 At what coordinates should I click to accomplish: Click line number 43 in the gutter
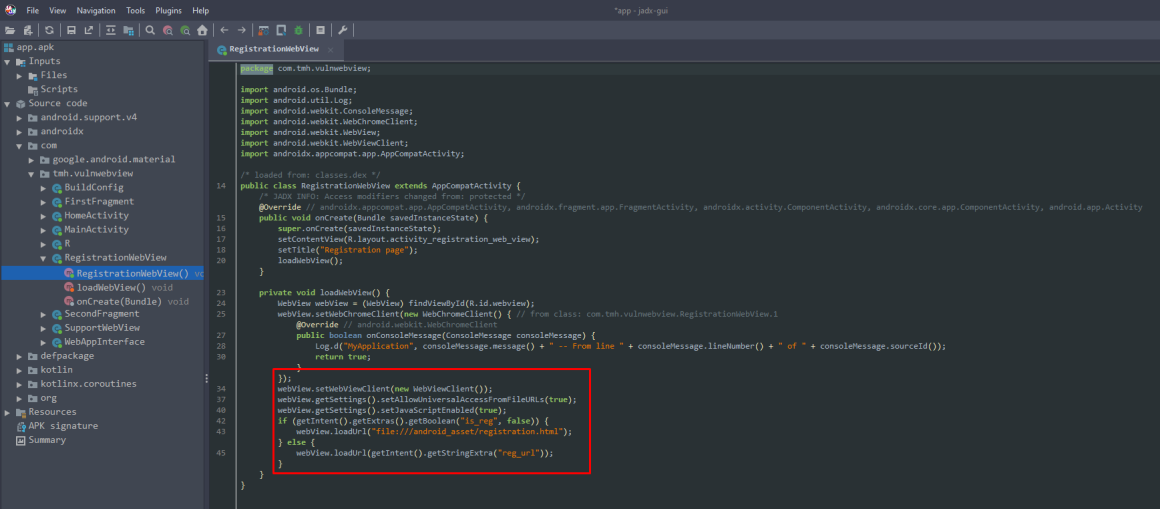click(221, 431)
